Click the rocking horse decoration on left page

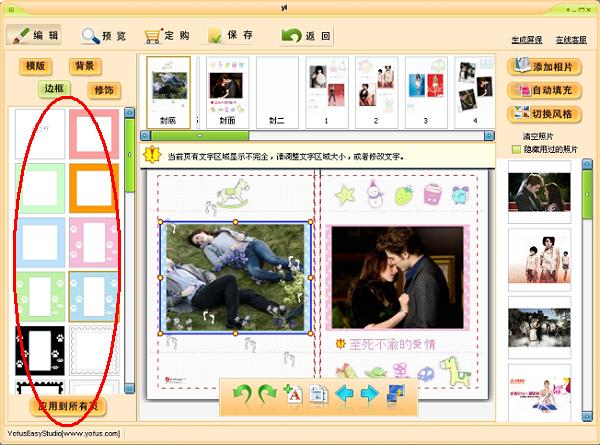coord(232,194)
